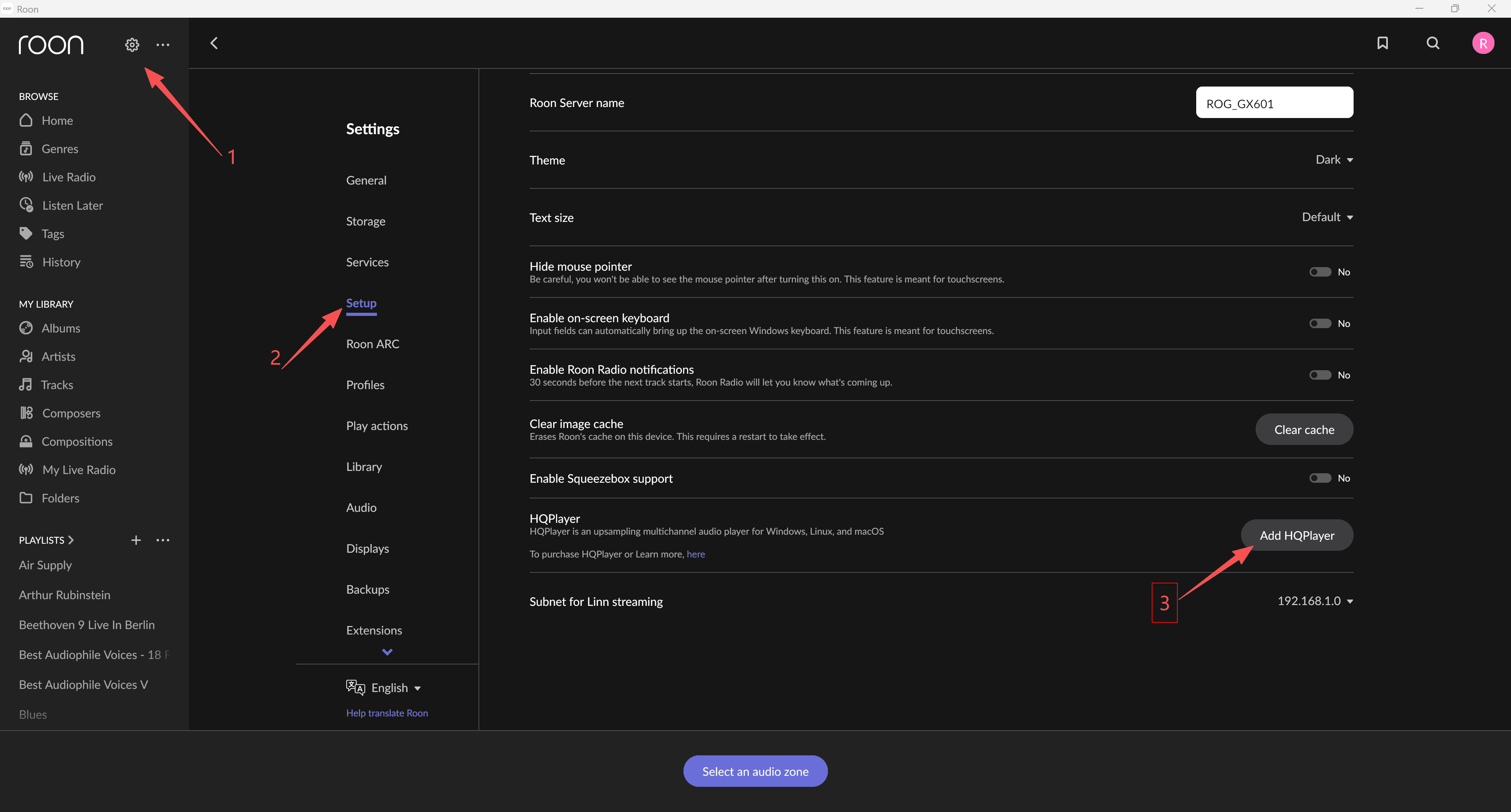
Task: Open Beethoven 9 Live In Berlin playlist
Action: point(87,624)
